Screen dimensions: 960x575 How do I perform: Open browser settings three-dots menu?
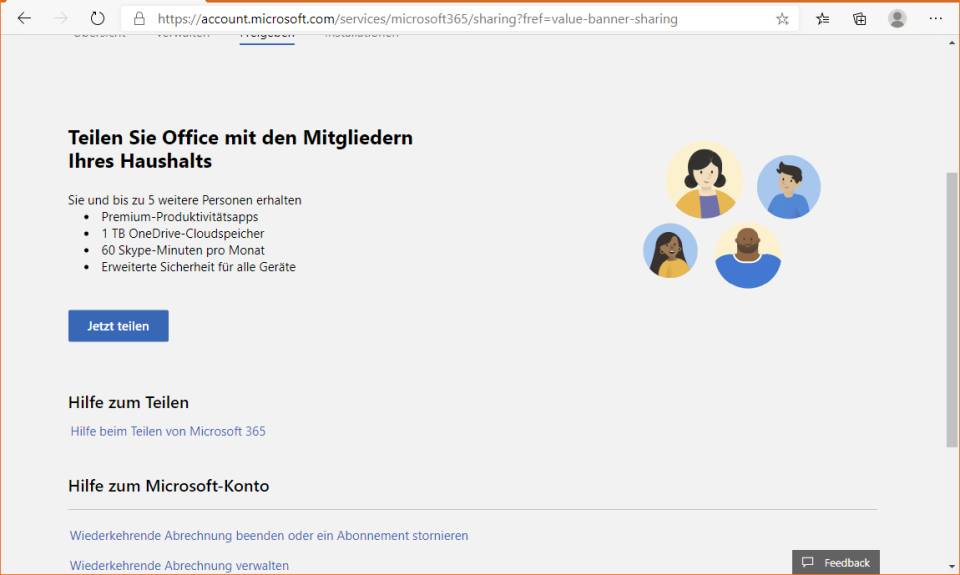coord(936,19)
